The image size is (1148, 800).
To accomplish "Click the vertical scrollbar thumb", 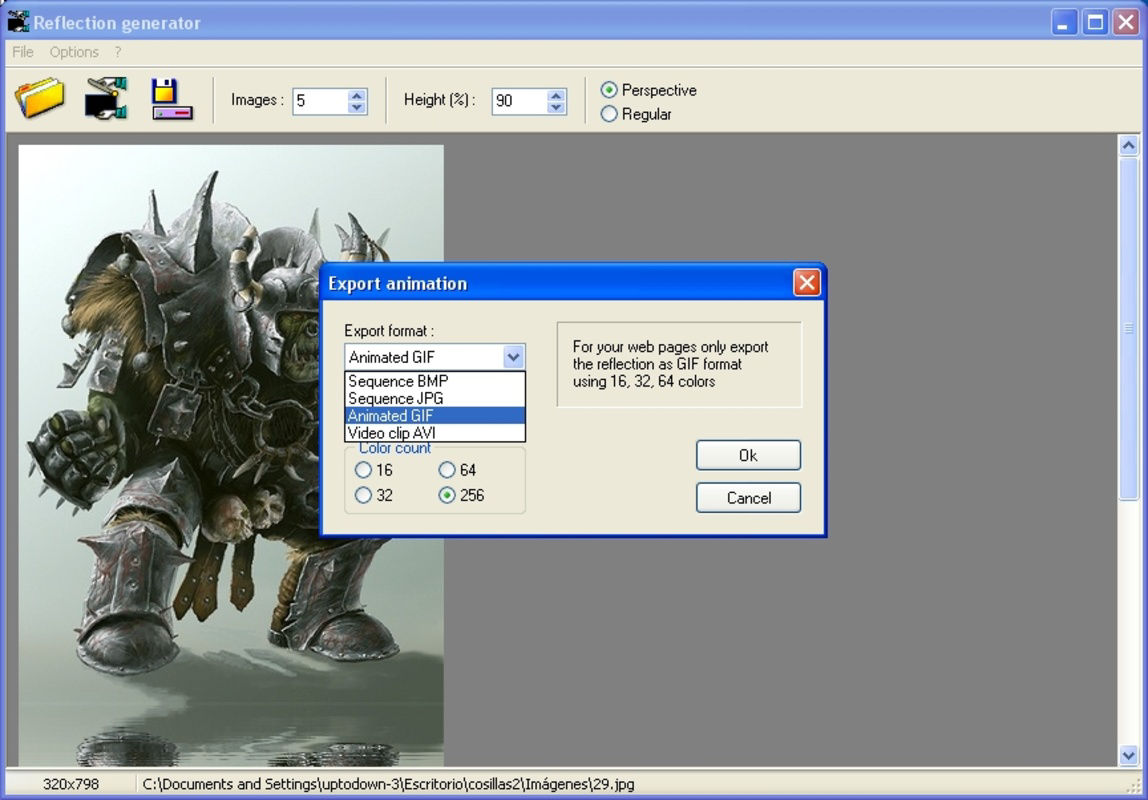I will [1128, 328].
